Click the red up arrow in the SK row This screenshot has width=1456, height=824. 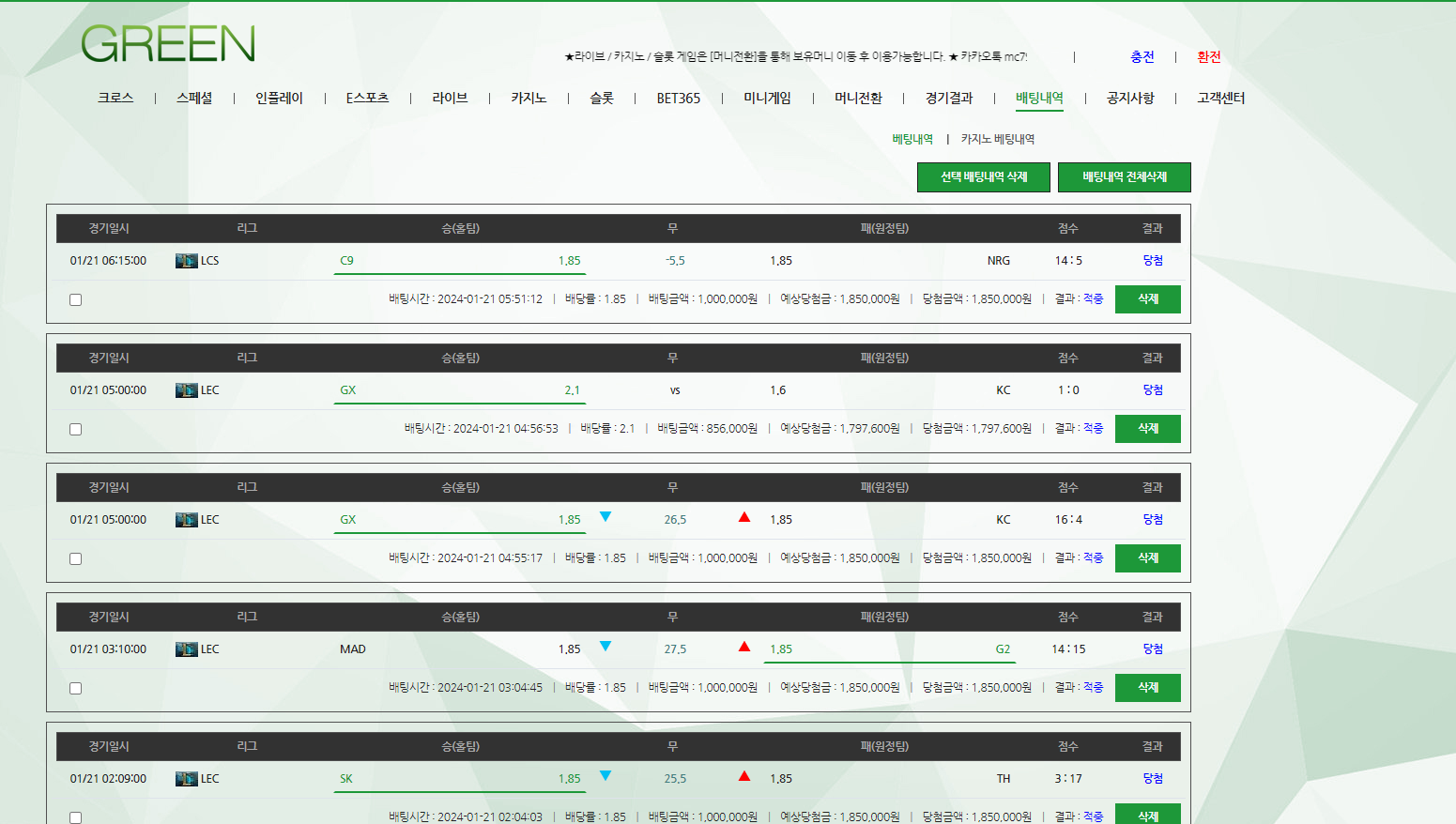click(x=744, y=776)
